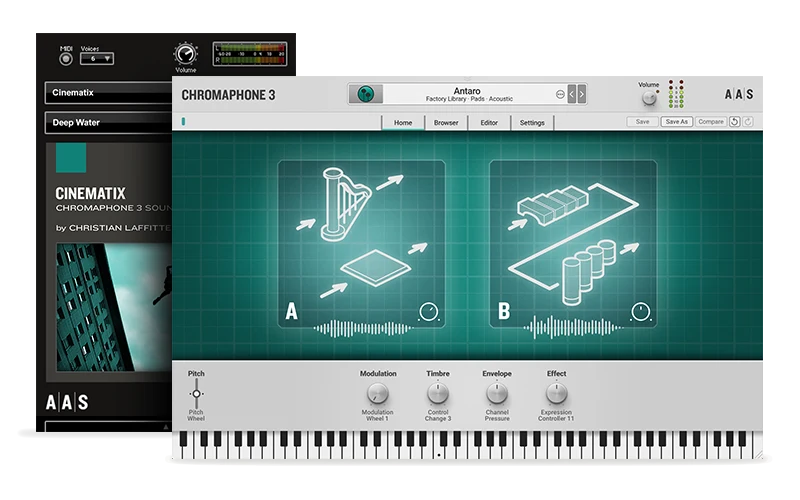Click the small teal MIDI activity indicator

point(183,121)
